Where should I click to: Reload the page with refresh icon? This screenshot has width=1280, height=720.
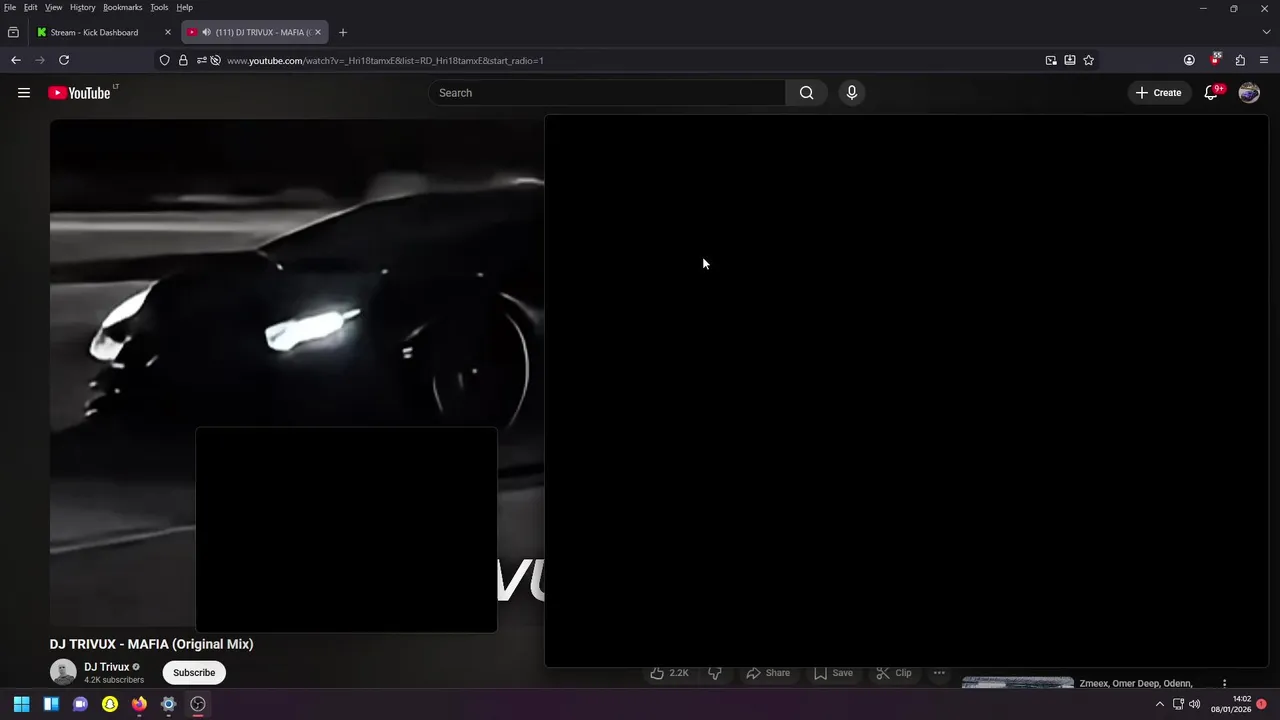tap(64, 60)
